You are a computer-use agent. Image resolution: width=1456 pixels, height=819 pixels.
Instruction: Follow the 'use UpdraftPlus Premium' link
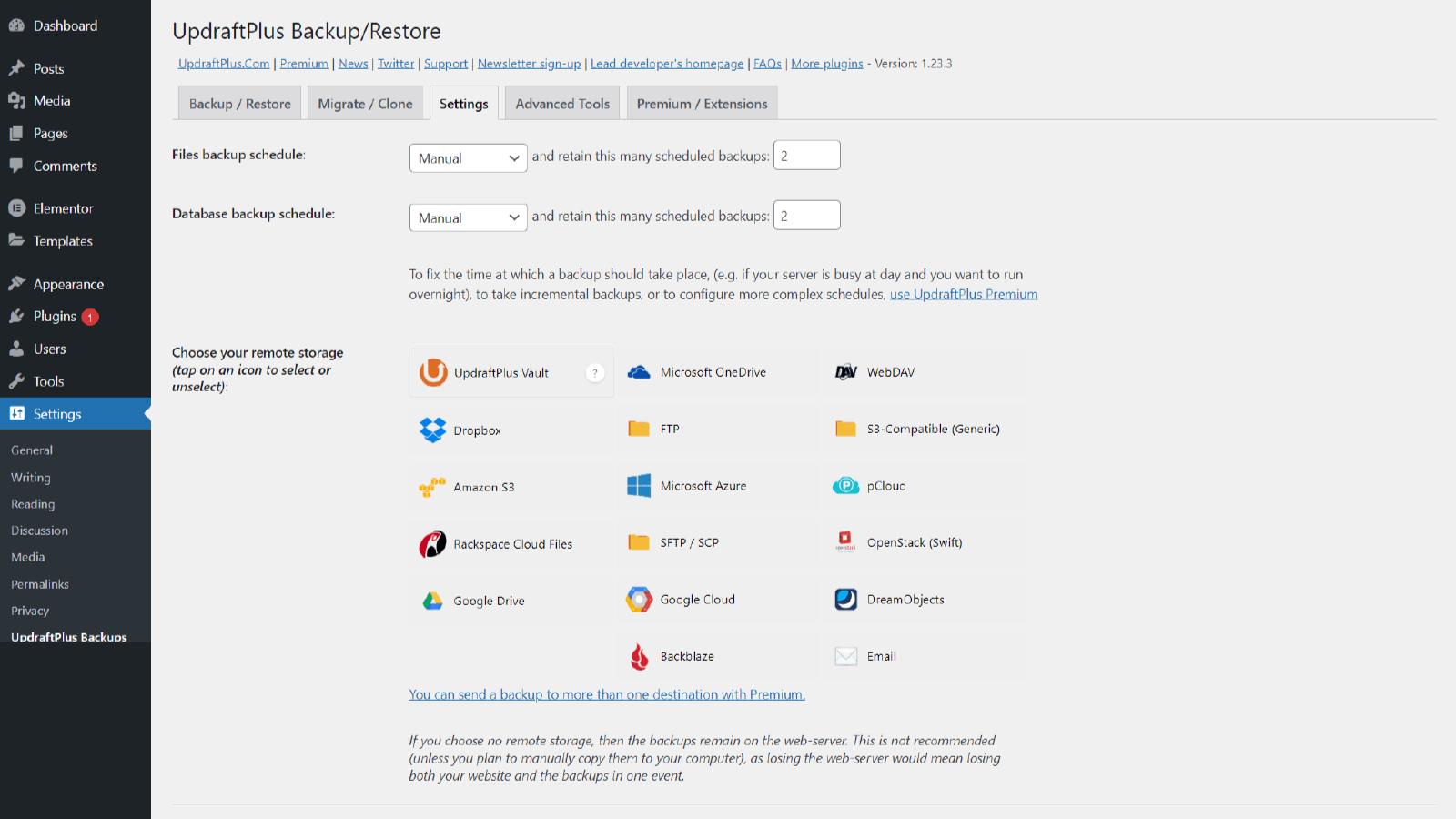(x=964, y=294)
